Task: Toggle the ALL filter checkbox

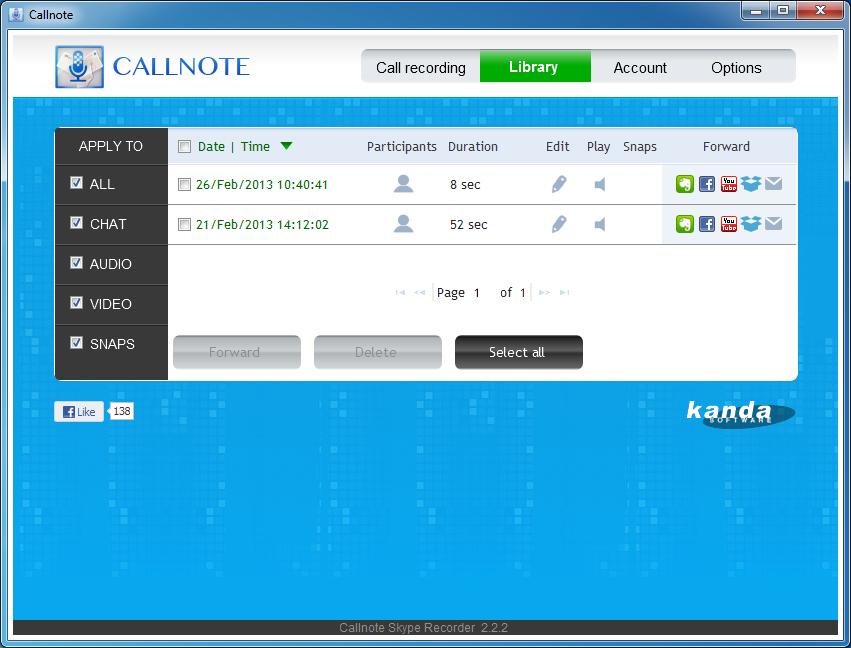Action: [77, 183]
